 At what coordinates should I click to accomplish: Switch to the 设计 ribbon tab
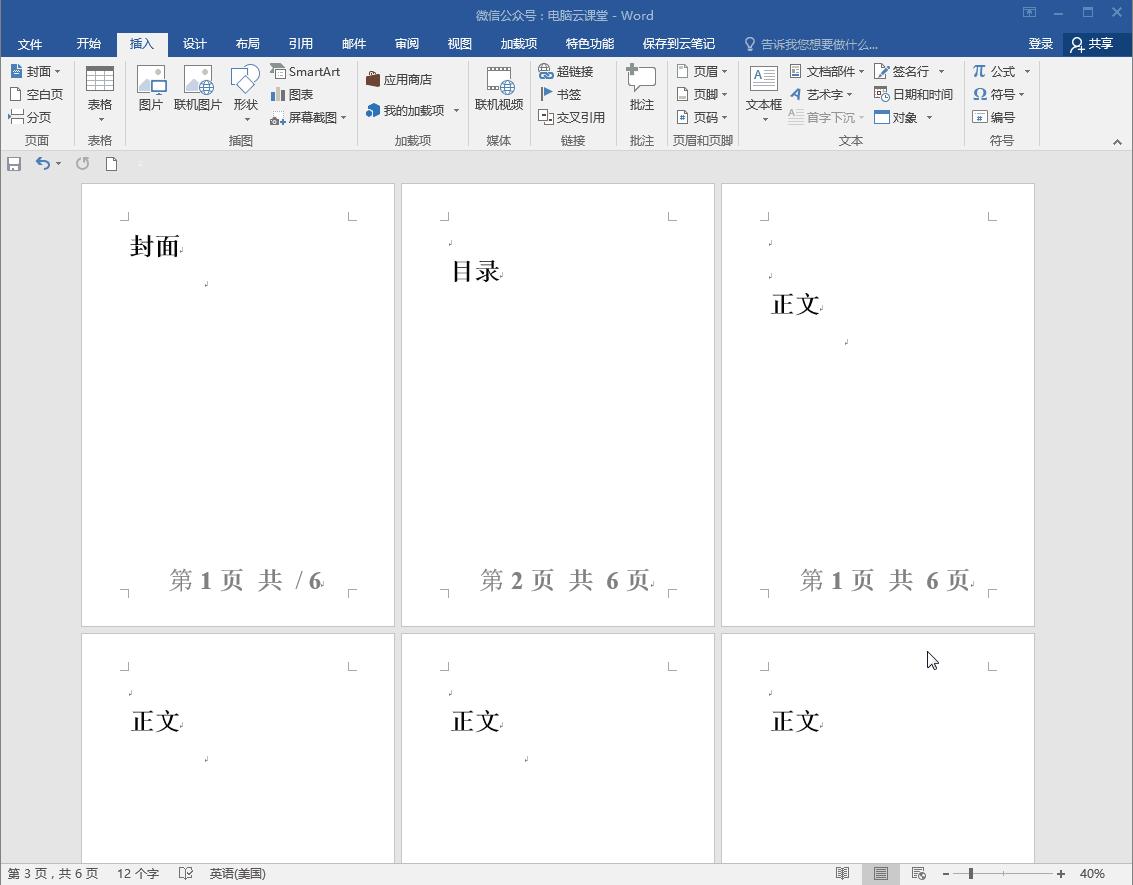tap(195, 43)
